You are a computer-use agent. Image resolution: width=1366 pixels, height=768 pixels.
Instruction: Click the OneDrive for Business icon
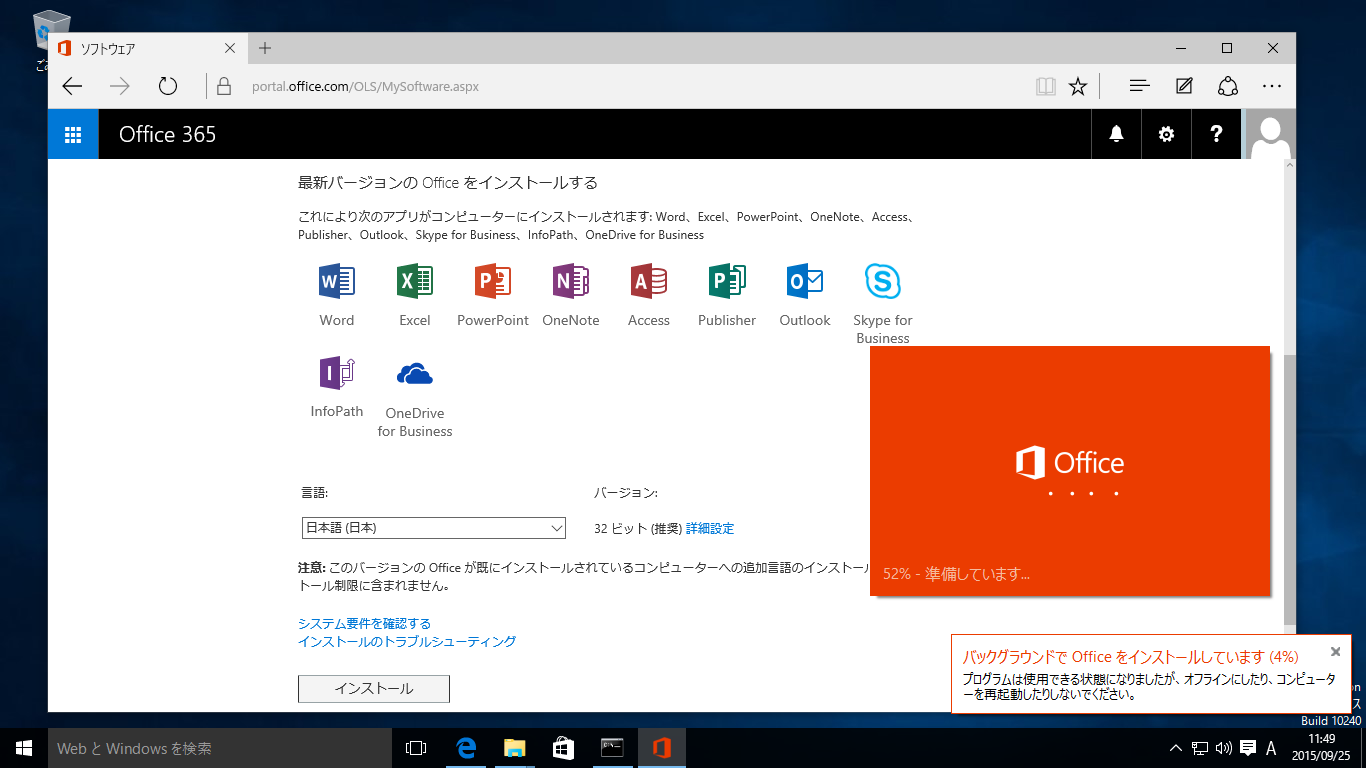(415, 374)
